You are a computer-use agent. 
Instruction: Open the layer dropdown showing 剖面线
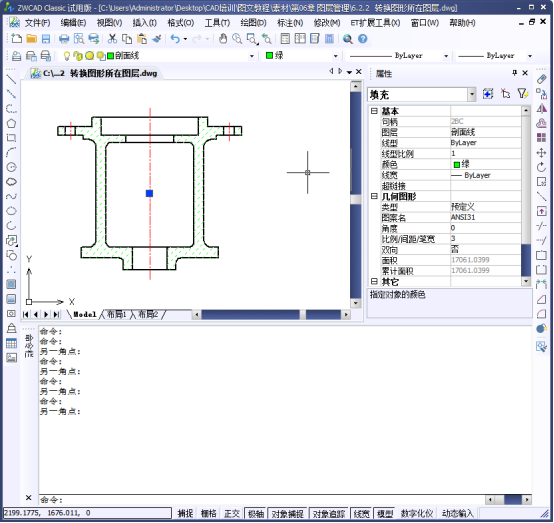pyautogui.click(x=181, y=56)
